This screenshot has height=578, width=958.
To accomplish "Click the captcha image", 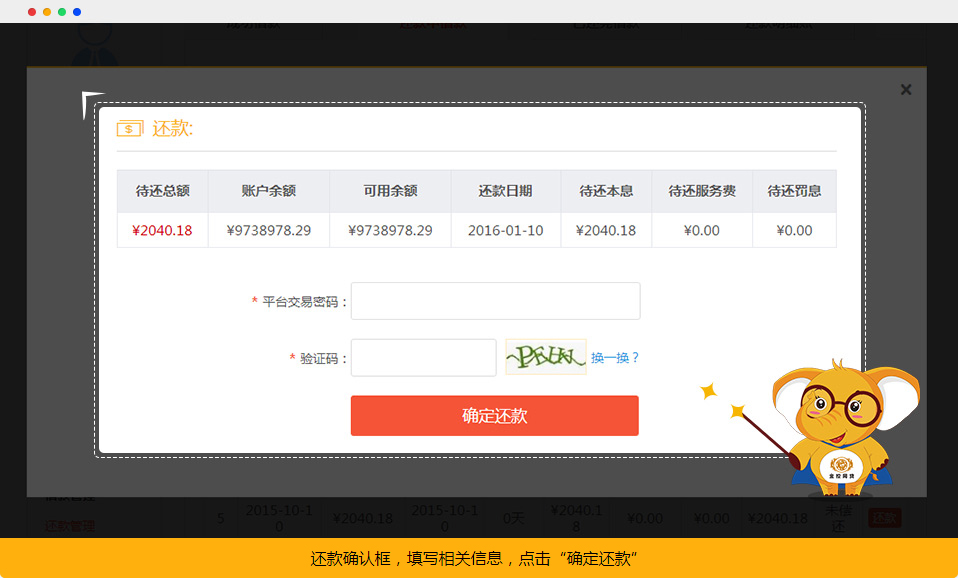I will [x=545, y=357].
